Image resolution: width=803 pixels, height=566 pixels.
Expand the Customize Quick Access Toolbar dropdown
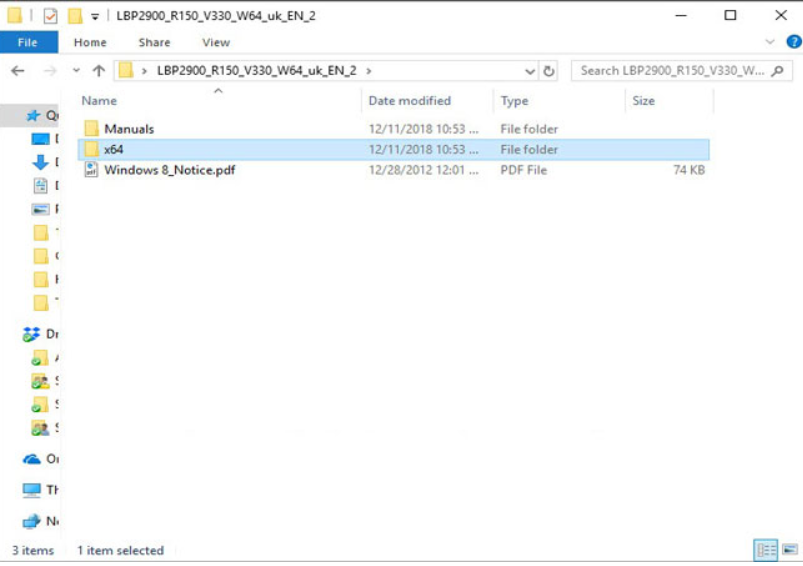tap(94, 16)
